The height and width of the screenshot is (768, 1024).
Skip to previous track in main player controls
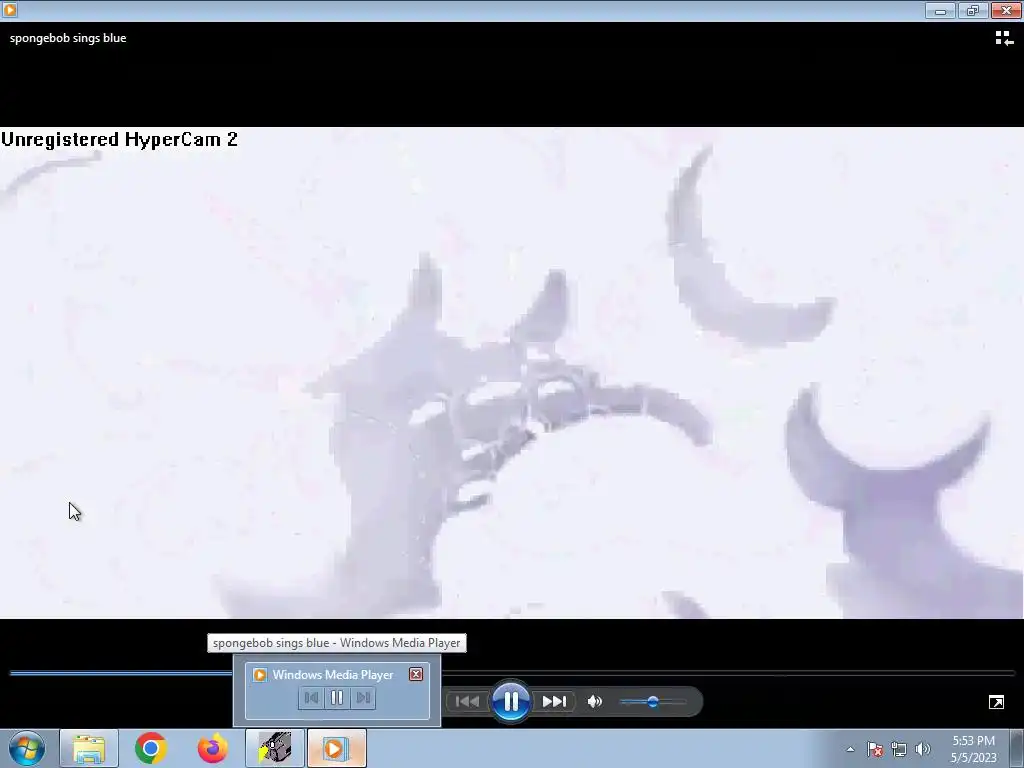click(467, 701)
